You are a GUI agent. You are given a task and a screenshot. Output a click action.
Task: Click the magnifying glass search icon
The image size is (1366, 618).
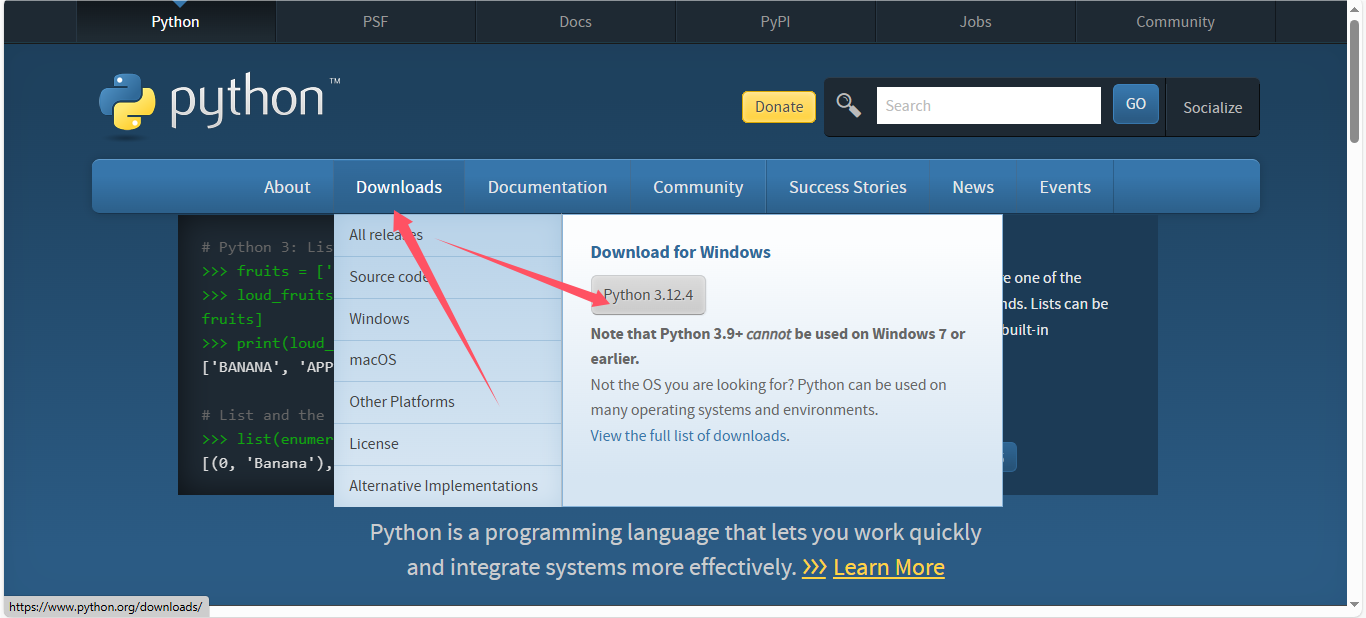point(849,105)
